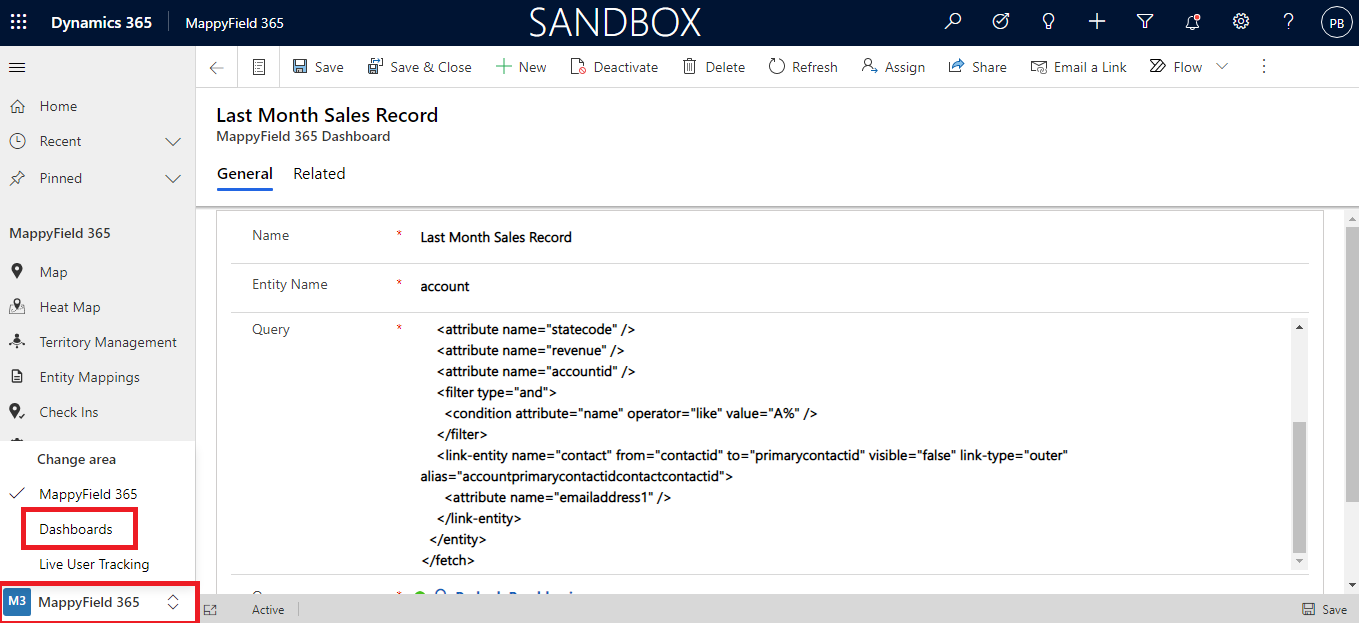This screenshot has width=1359, height=623.
Task: Click the Flow command
Action: [x=1175, y=67]
